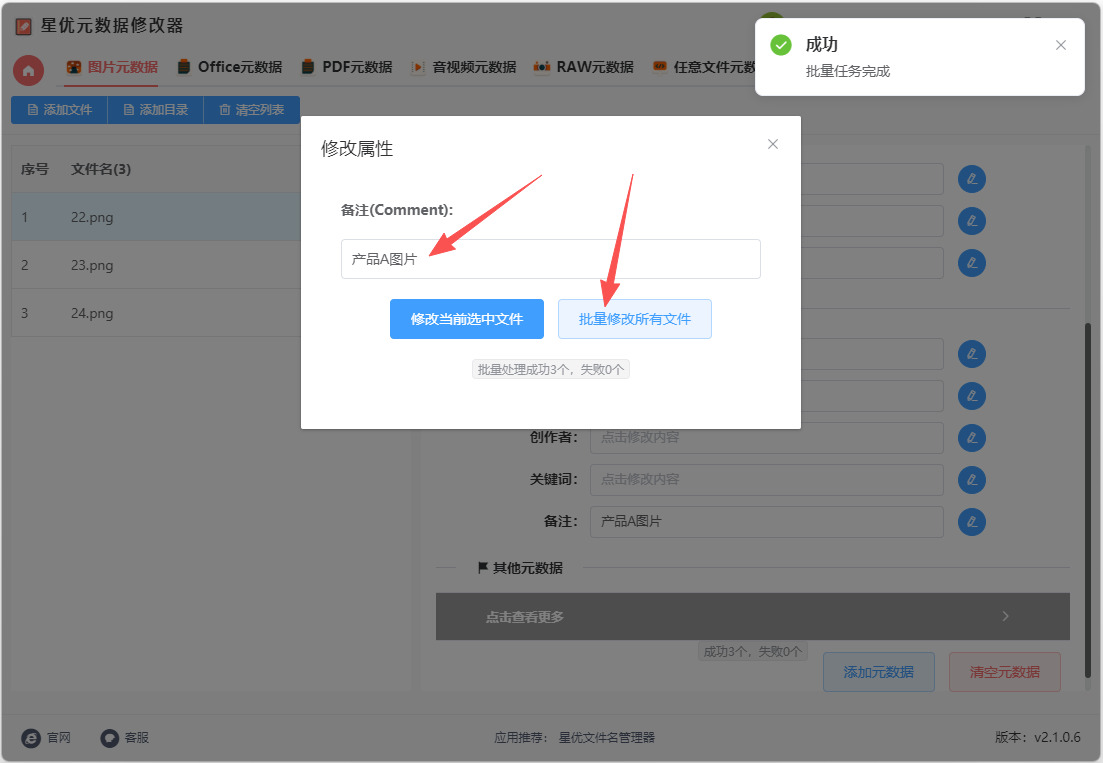Select the RAW元数据 tab

(x=584, y=68)
